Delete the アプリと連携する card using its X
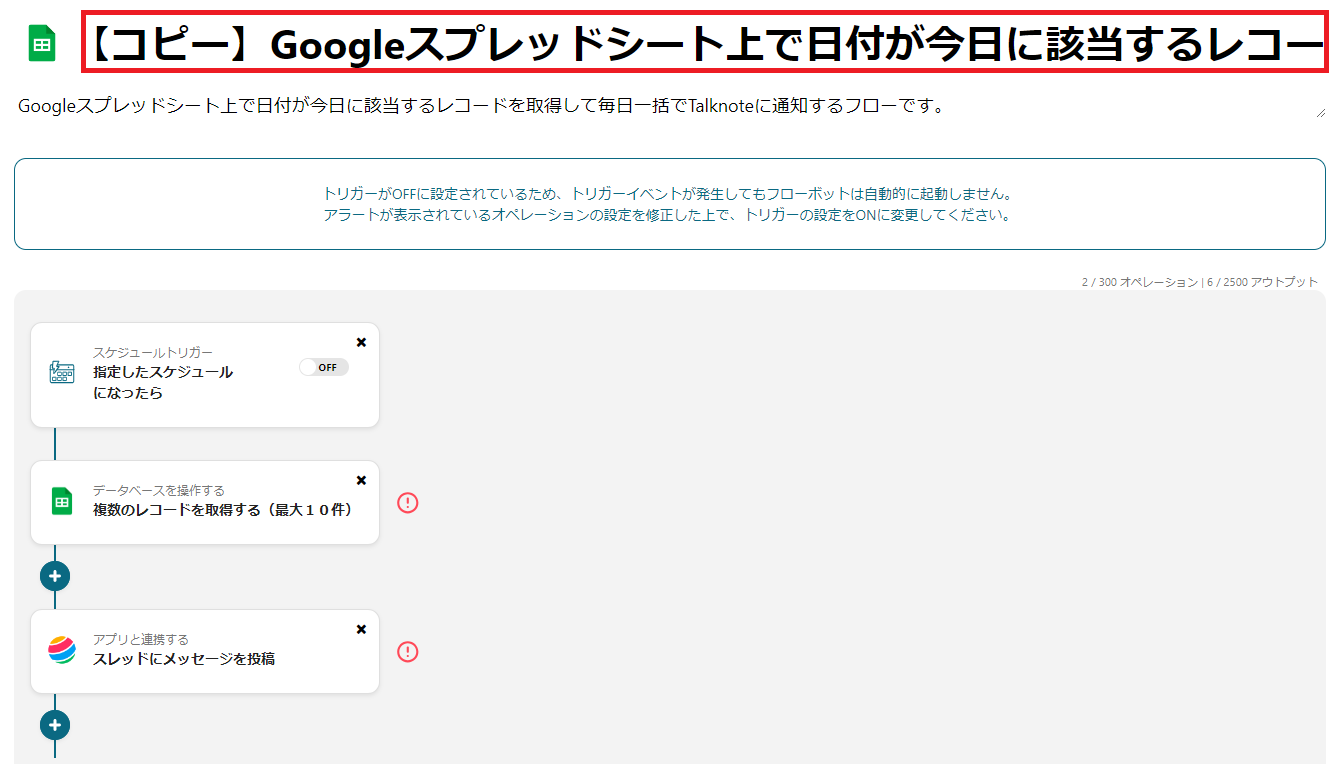 pos(361,629)
